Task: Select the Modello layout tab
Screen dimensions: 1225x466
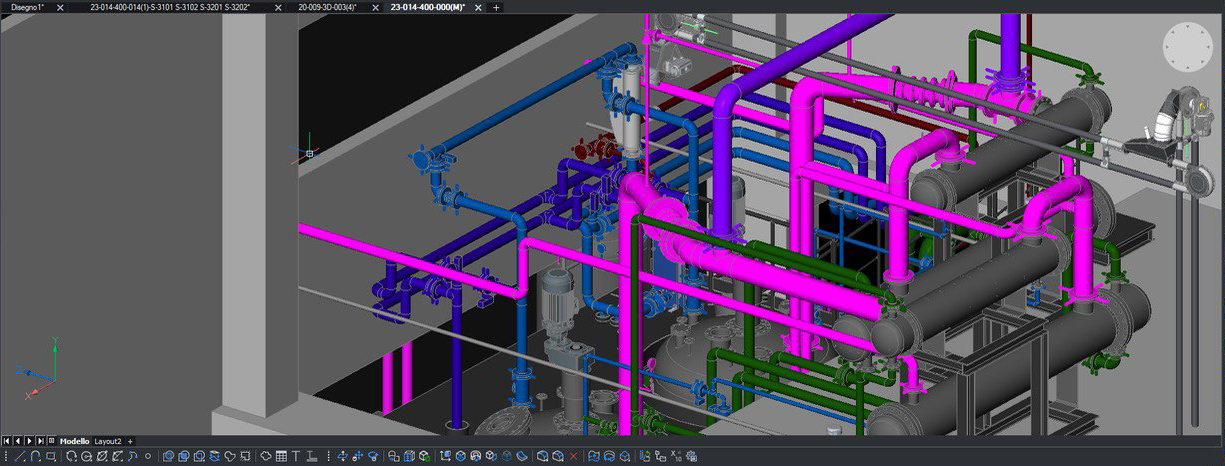Action: coord(75,441)
